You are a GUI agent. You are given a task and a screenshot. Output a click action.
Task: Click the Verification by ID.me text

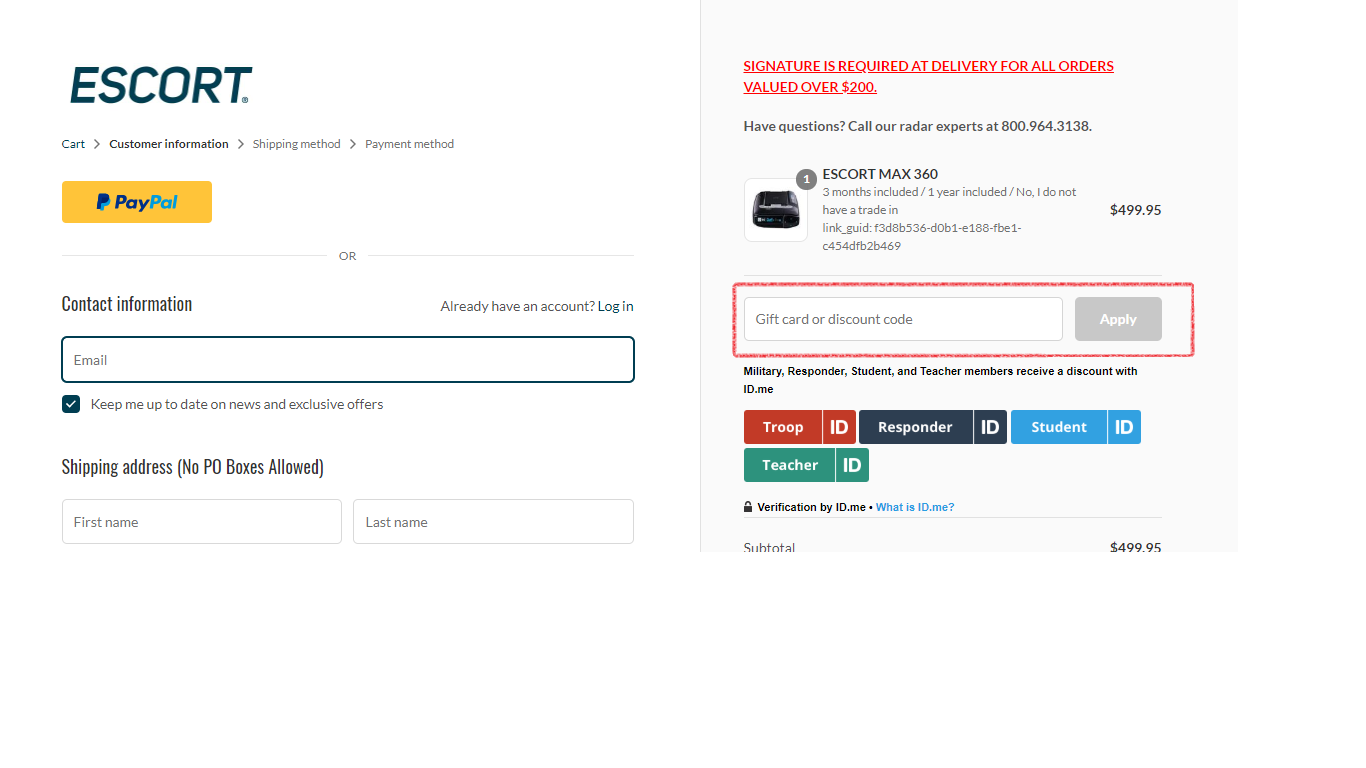click(x=811, y=507)
